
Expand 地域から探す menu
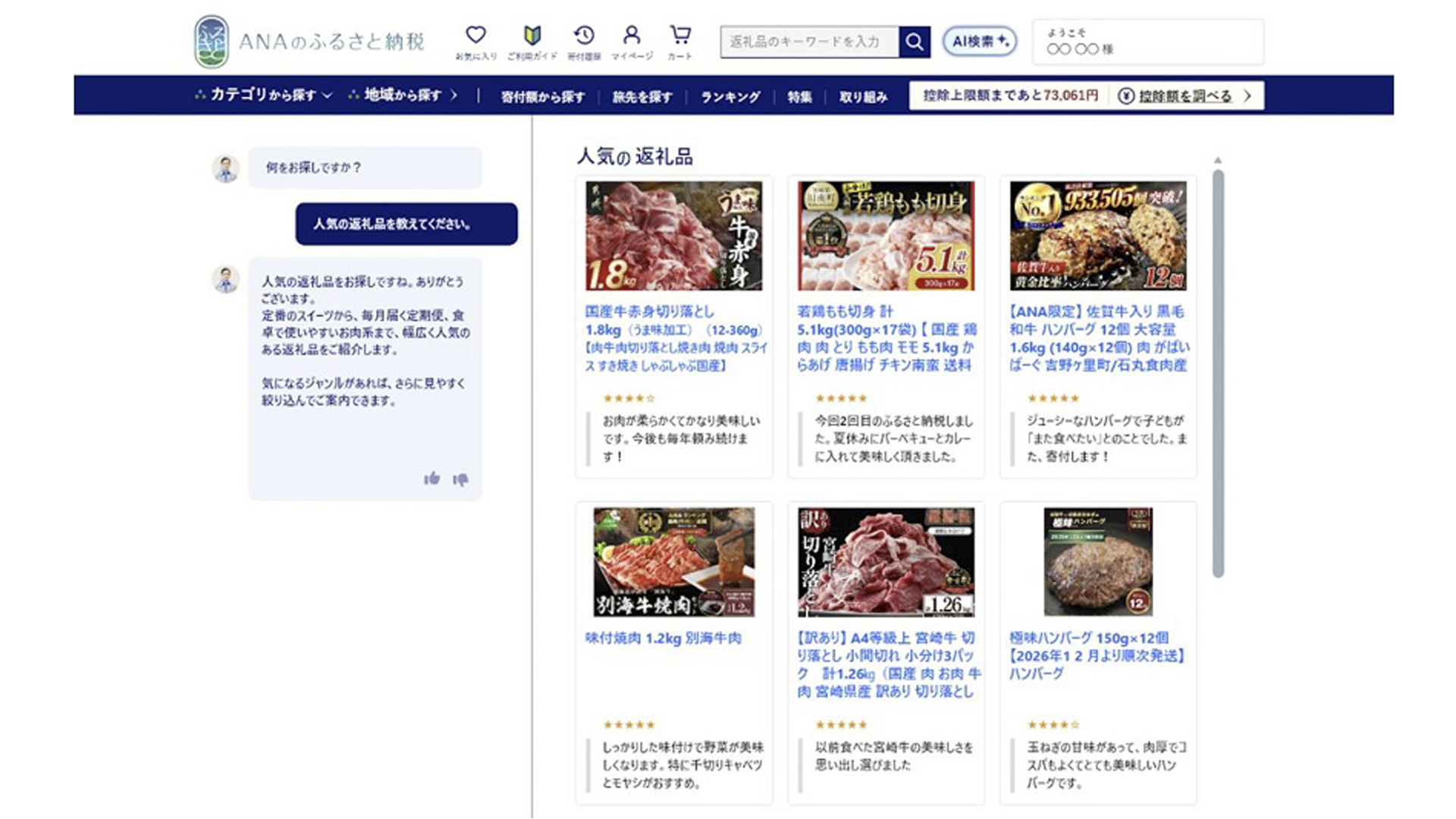403,95
